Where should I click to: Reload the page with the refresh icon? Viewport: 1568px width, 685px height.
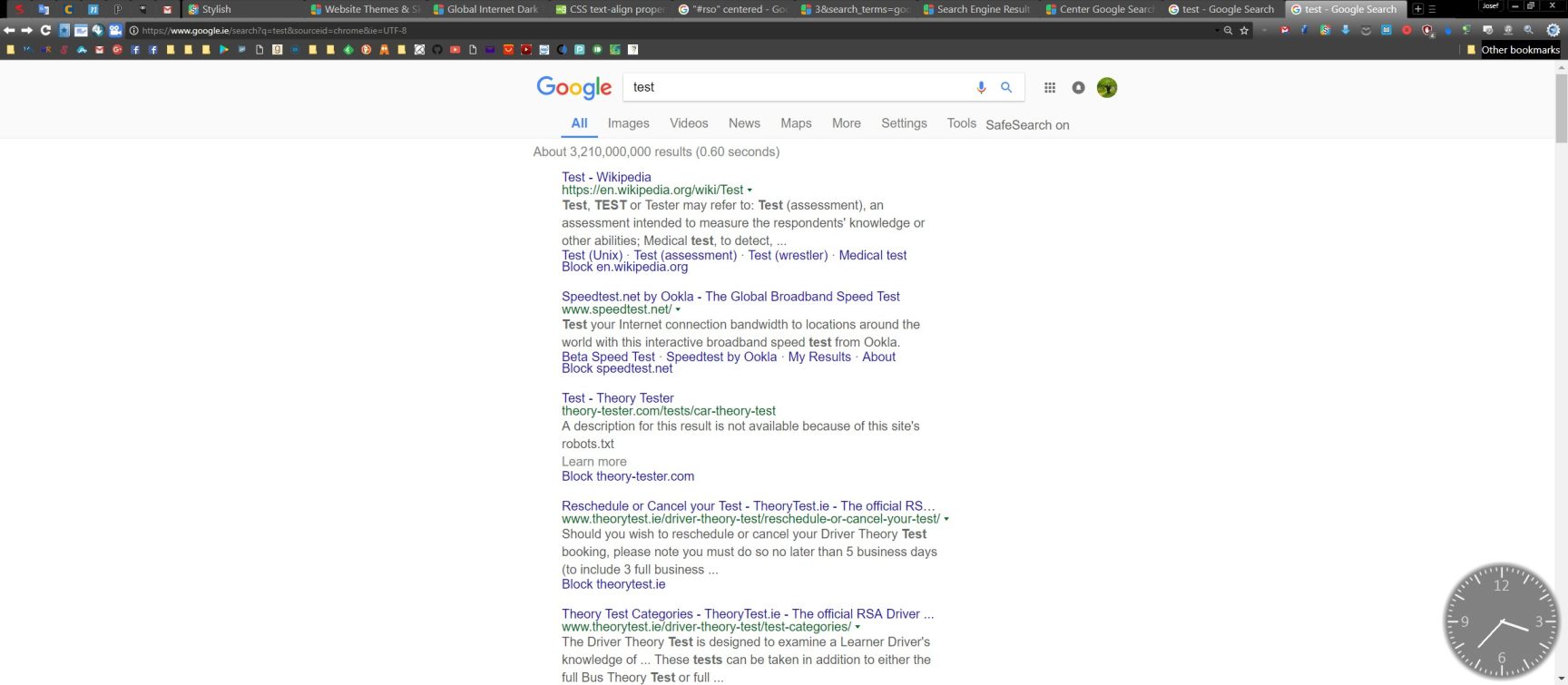click(x=45, y=30)
